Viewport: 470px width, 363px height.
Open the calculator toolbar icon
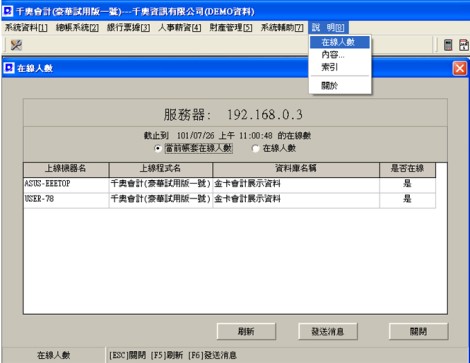(448, 45)
